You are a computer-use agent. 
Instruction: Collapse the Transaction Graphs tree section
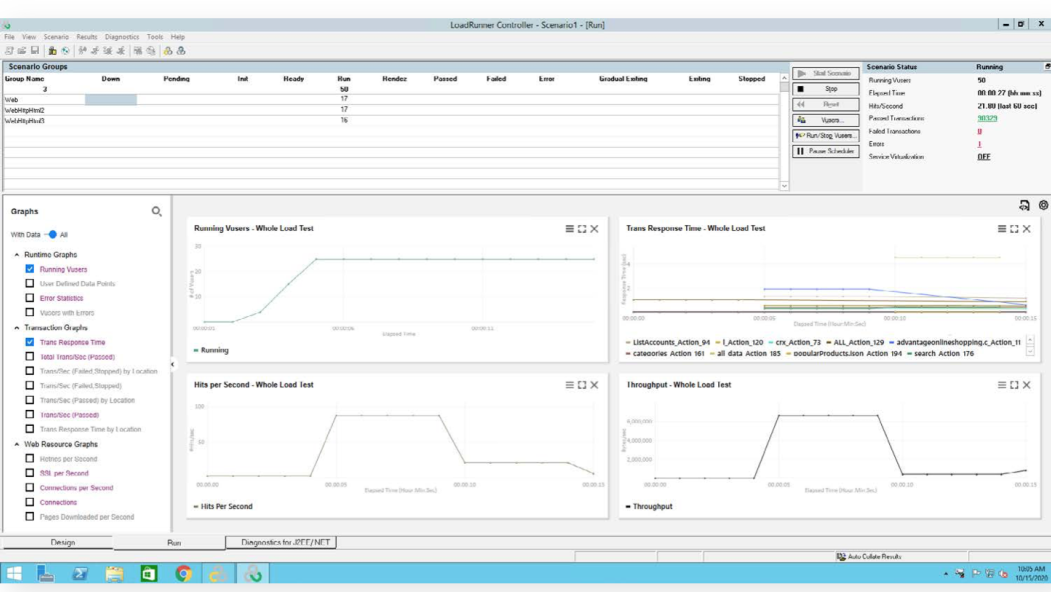(x=17, y=328)
